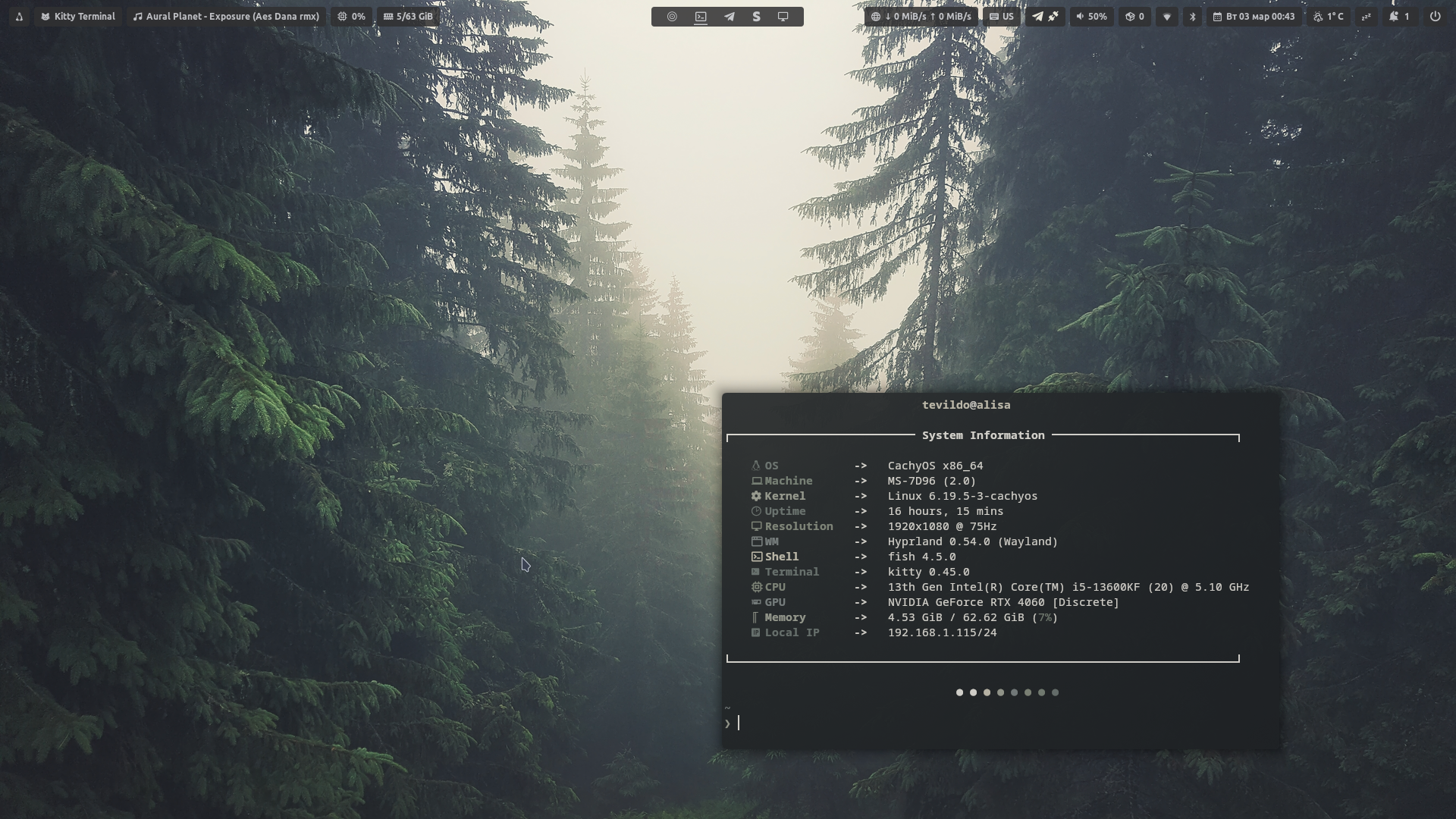This screenshot has height=819, width=1456.
Task: Open the package updates counter
Action: pos(1134,17)
